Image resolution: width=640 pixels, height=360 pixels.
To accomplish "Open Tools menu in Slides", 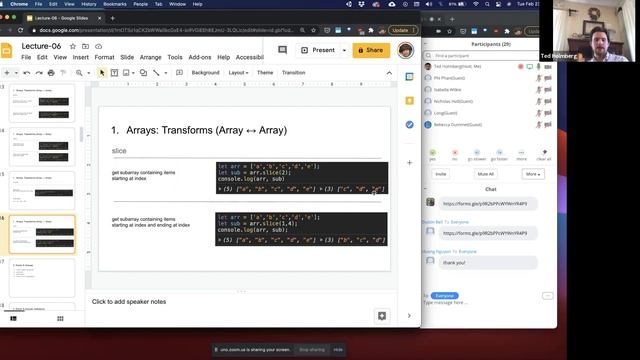I will [175, 57].
